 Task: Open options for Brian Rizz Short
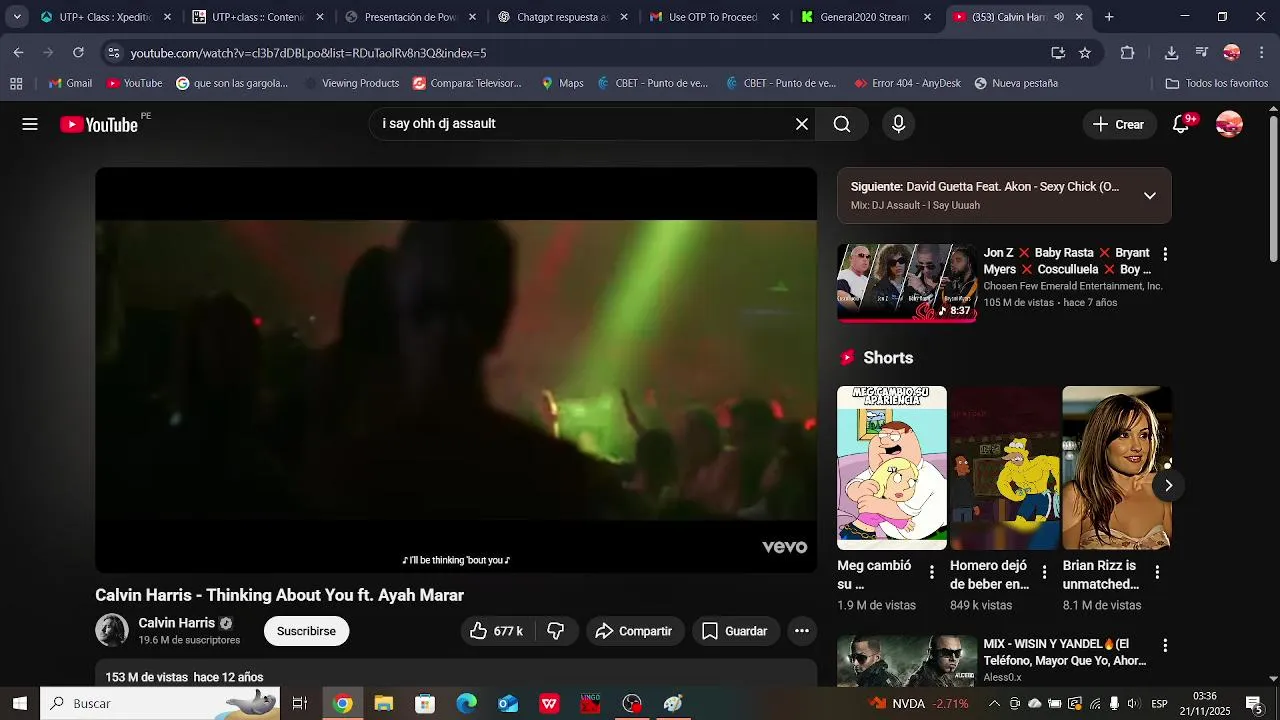coord(1157,572)
